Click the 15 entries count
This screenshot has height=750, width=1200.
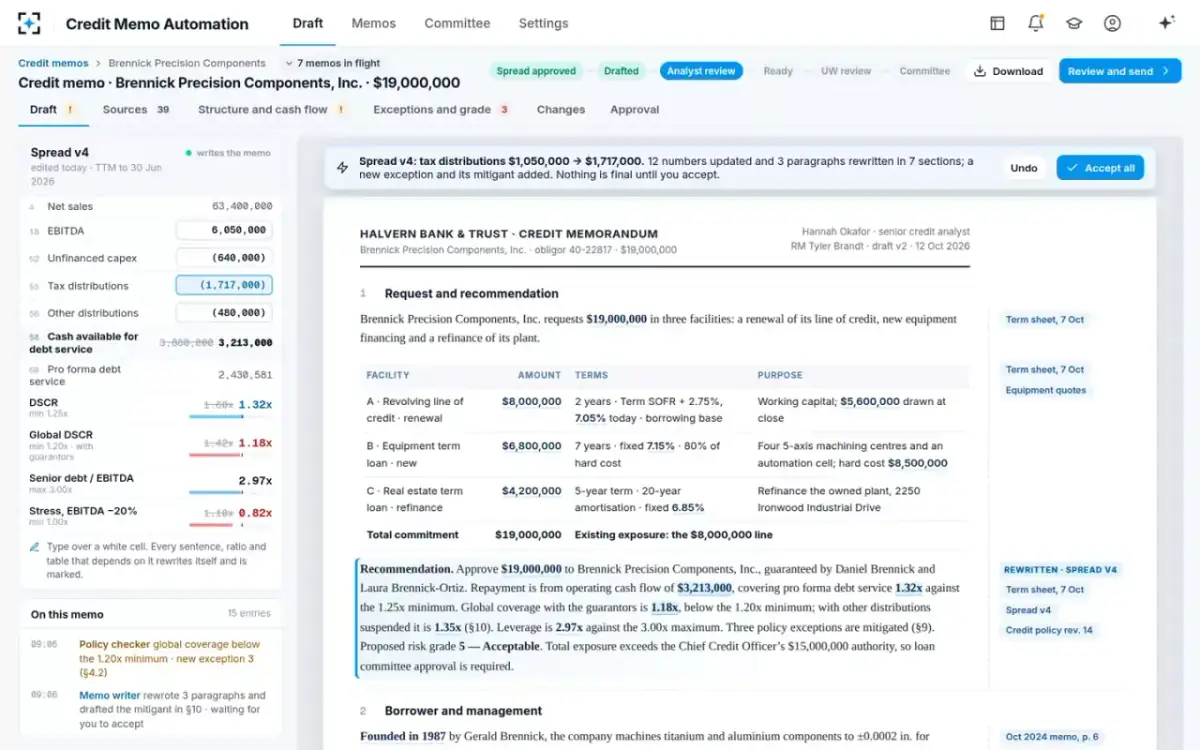click(249, 614)
